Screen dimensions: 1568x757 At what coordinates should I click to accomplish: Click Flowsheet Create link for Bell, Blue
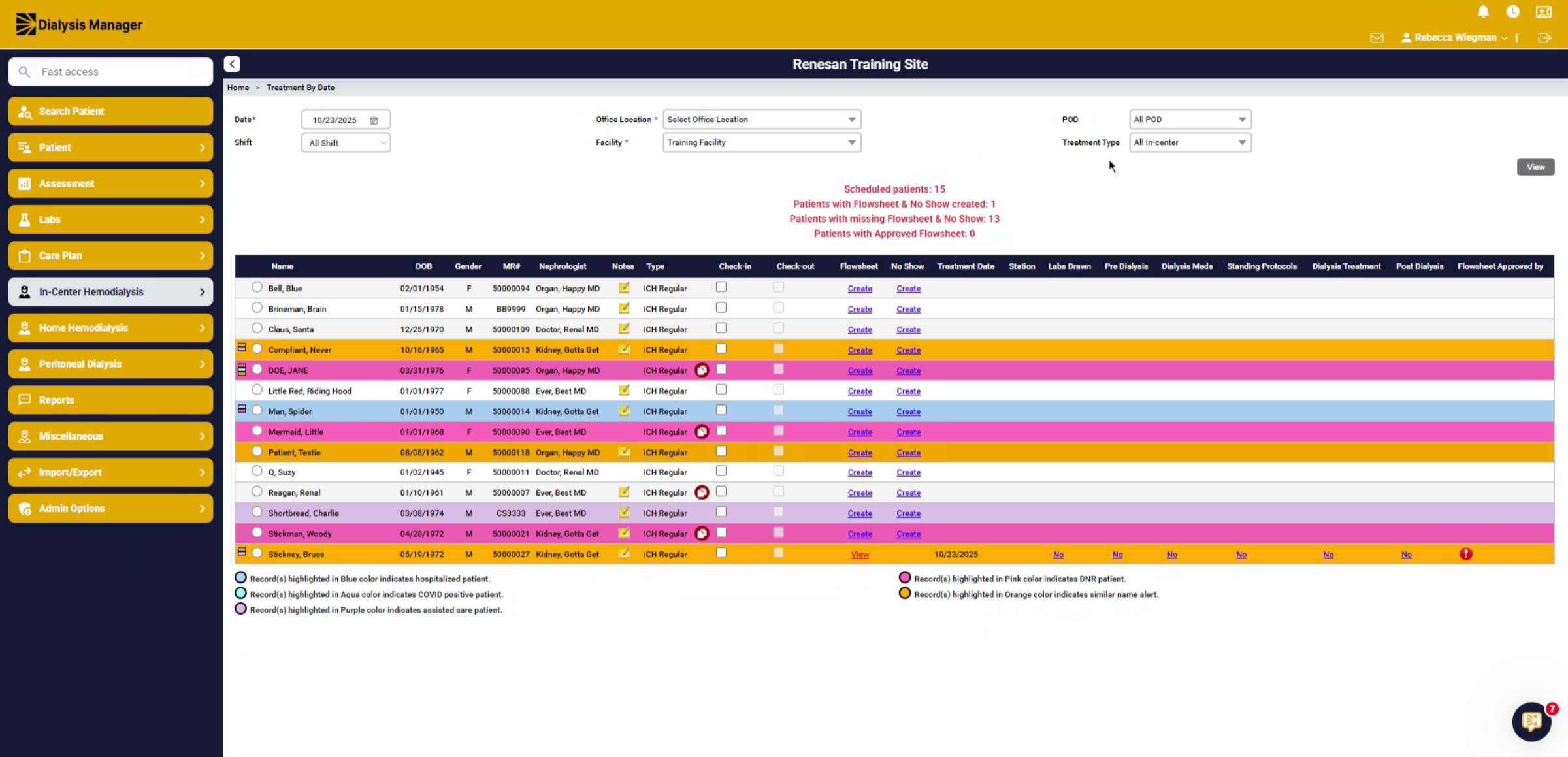click(x=860, y=289)
